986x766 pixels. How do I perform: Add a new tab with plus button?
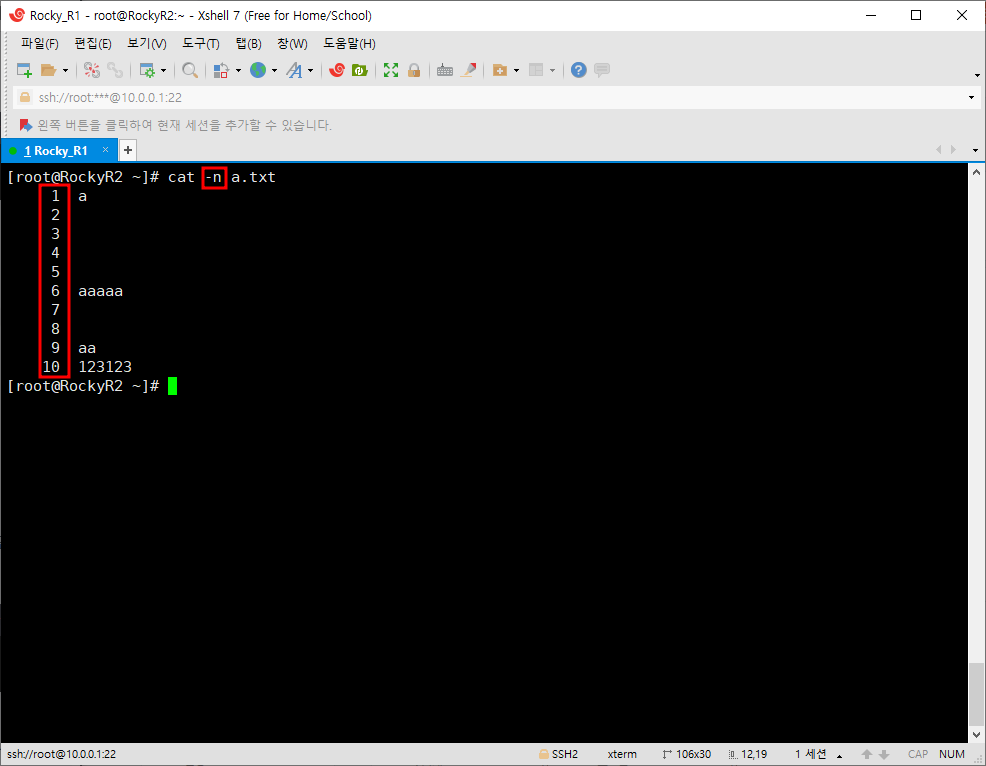click(128, 150)
